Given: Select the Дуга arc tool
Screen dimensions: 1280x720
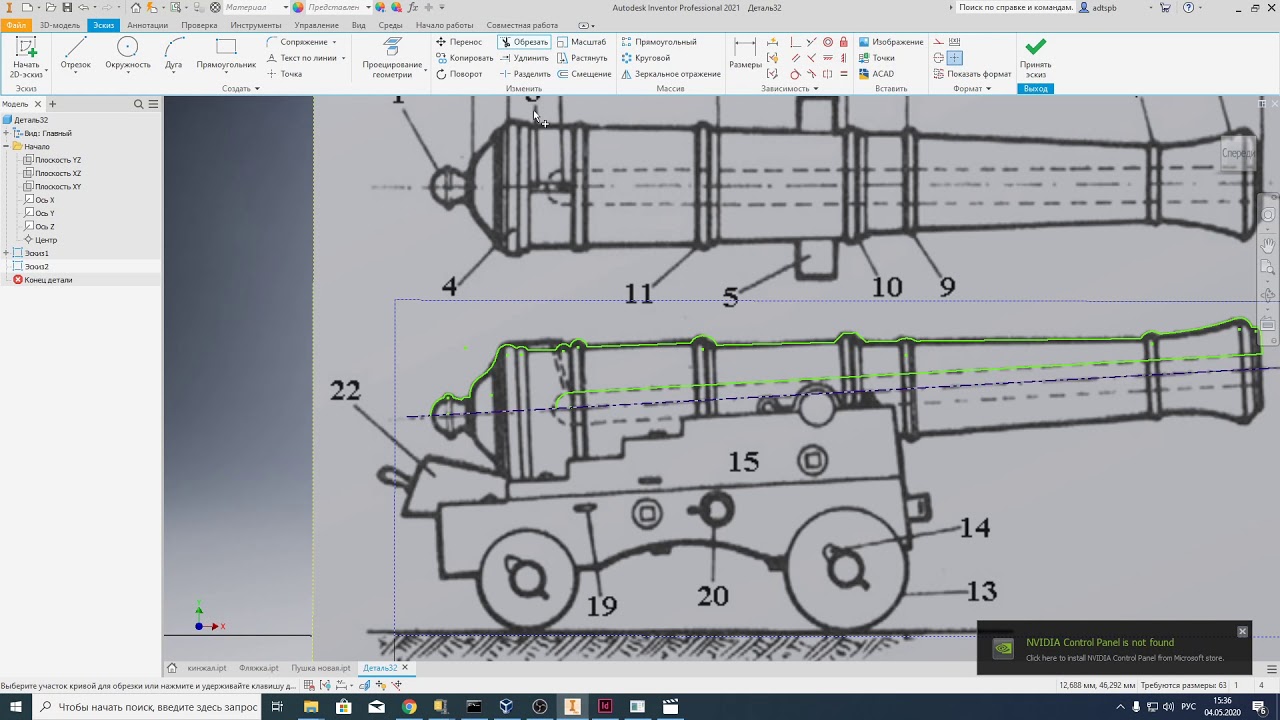Looking at the screenshot, I should point(174,56).
